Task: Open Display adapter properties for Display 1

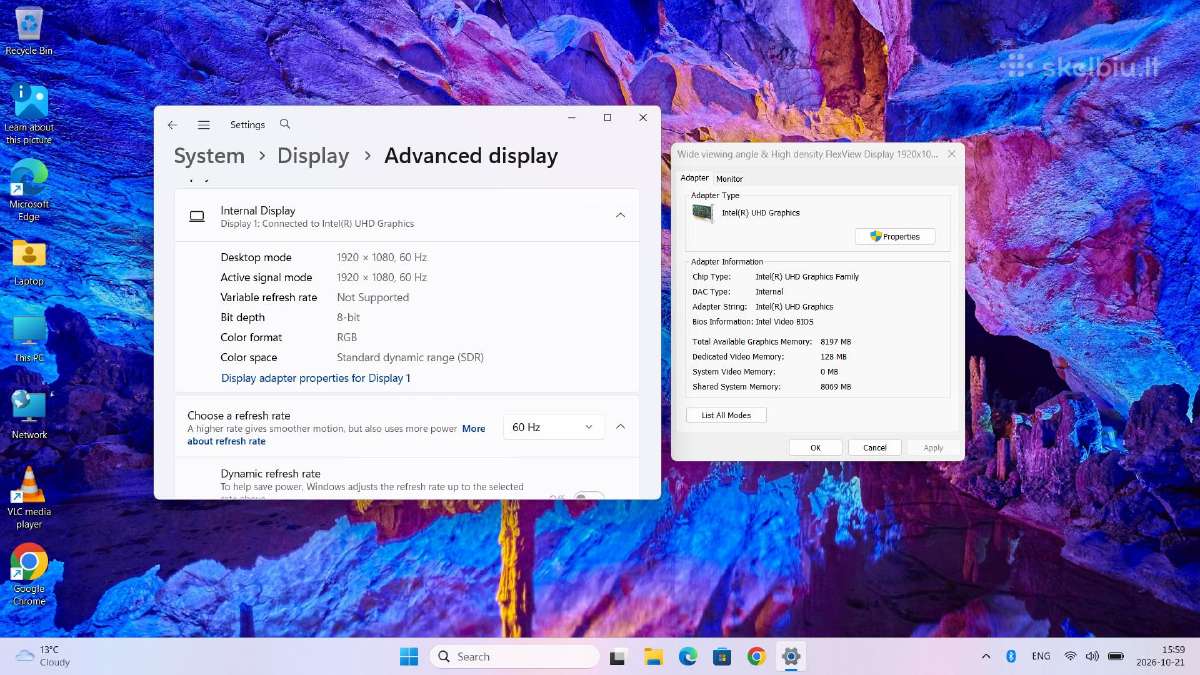Action: tap(315, 378)
